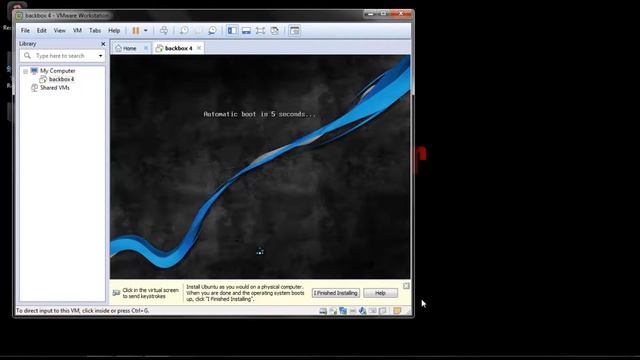The height and width of the screenshot is (360, 640).
Task: Dismiss the install hint bar
Action: click(x=406, y=286)
